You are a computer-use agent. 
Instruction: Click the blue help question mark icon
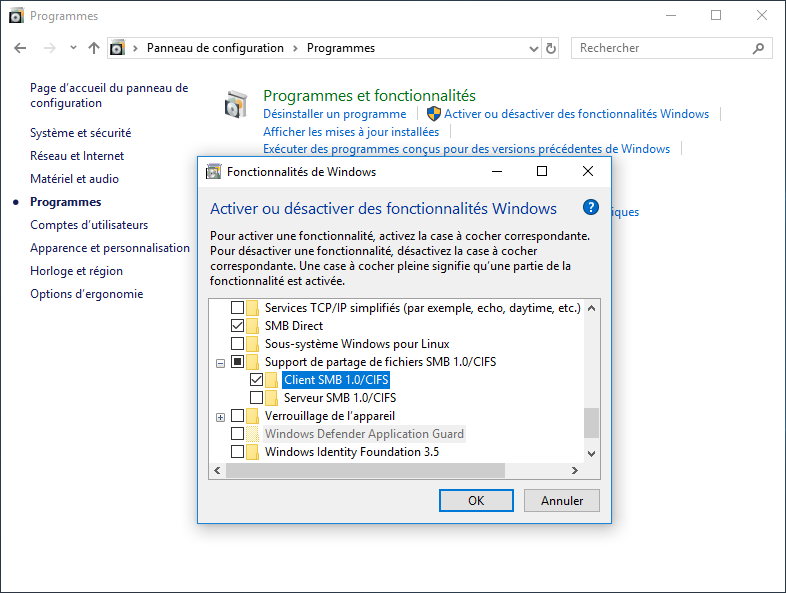(x=590, y=208)
